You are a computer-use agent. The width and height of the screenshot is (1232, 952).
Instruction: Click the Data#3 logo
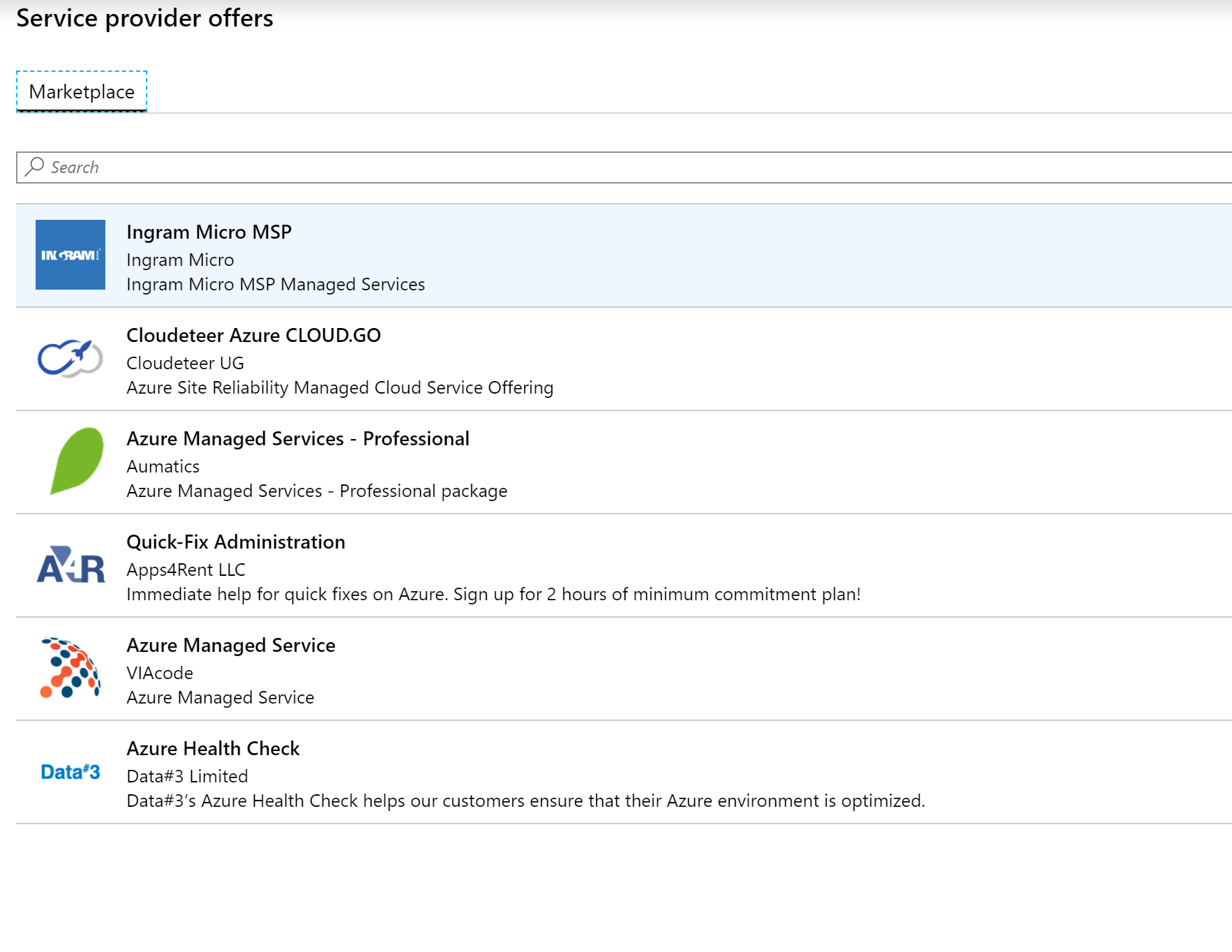coord(70,771)
